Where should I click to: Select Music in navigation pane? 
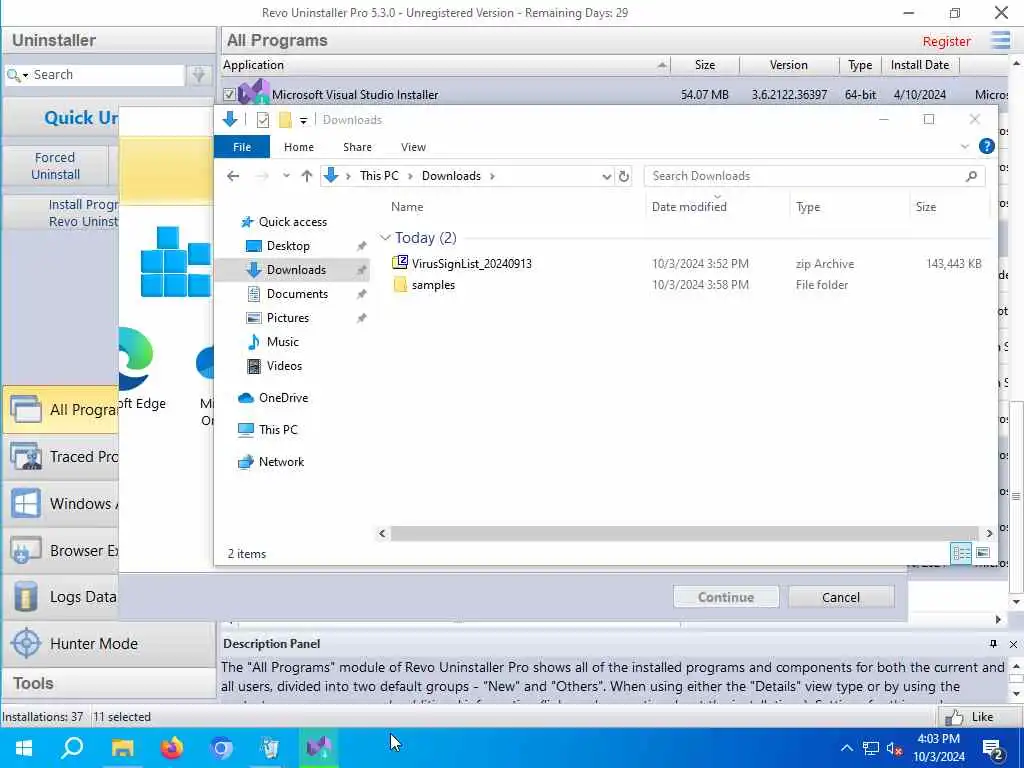[x=282, y=342]
